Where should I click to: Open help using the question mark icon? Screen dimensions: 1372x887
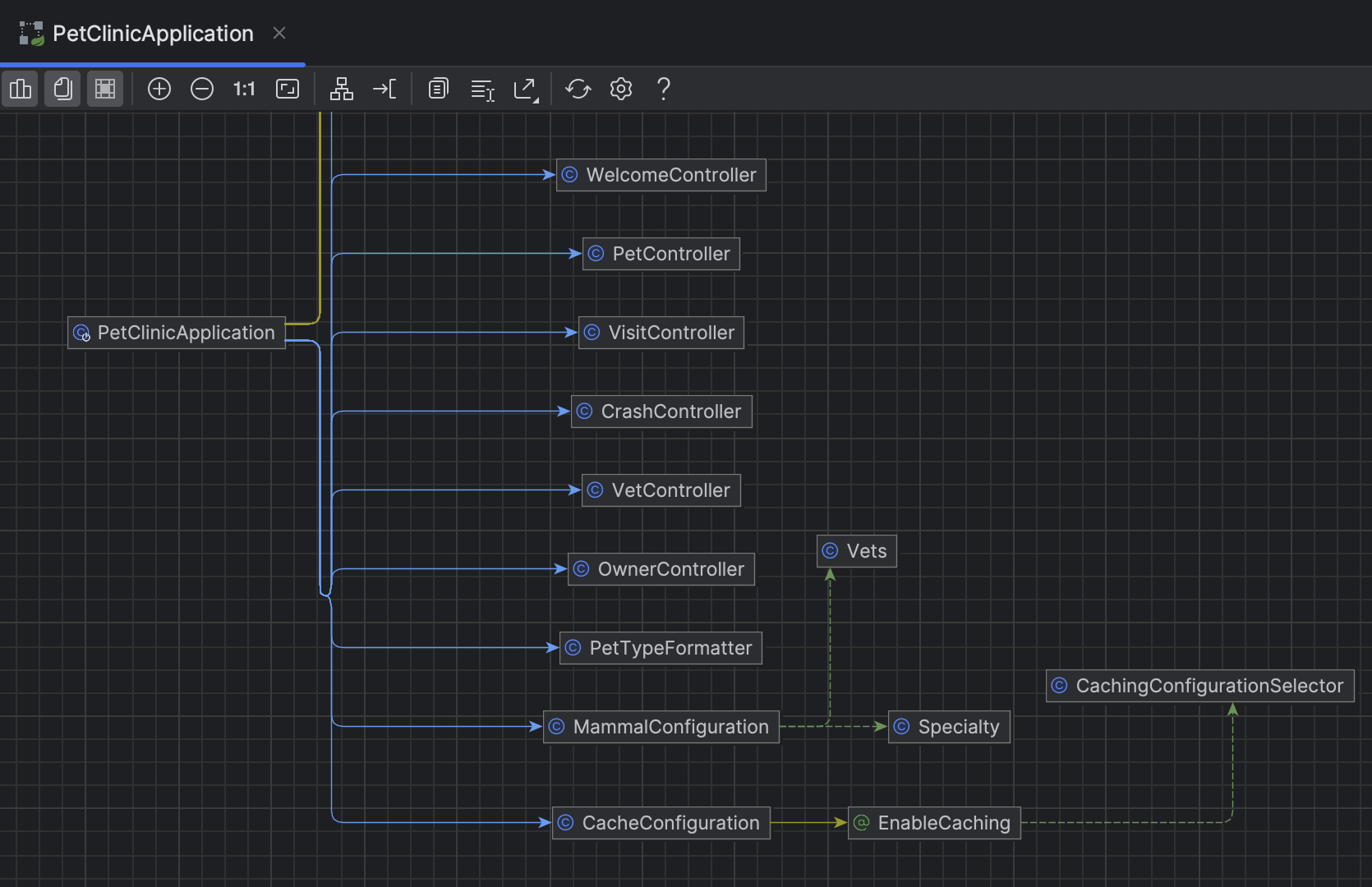click(x=663, y=89)
